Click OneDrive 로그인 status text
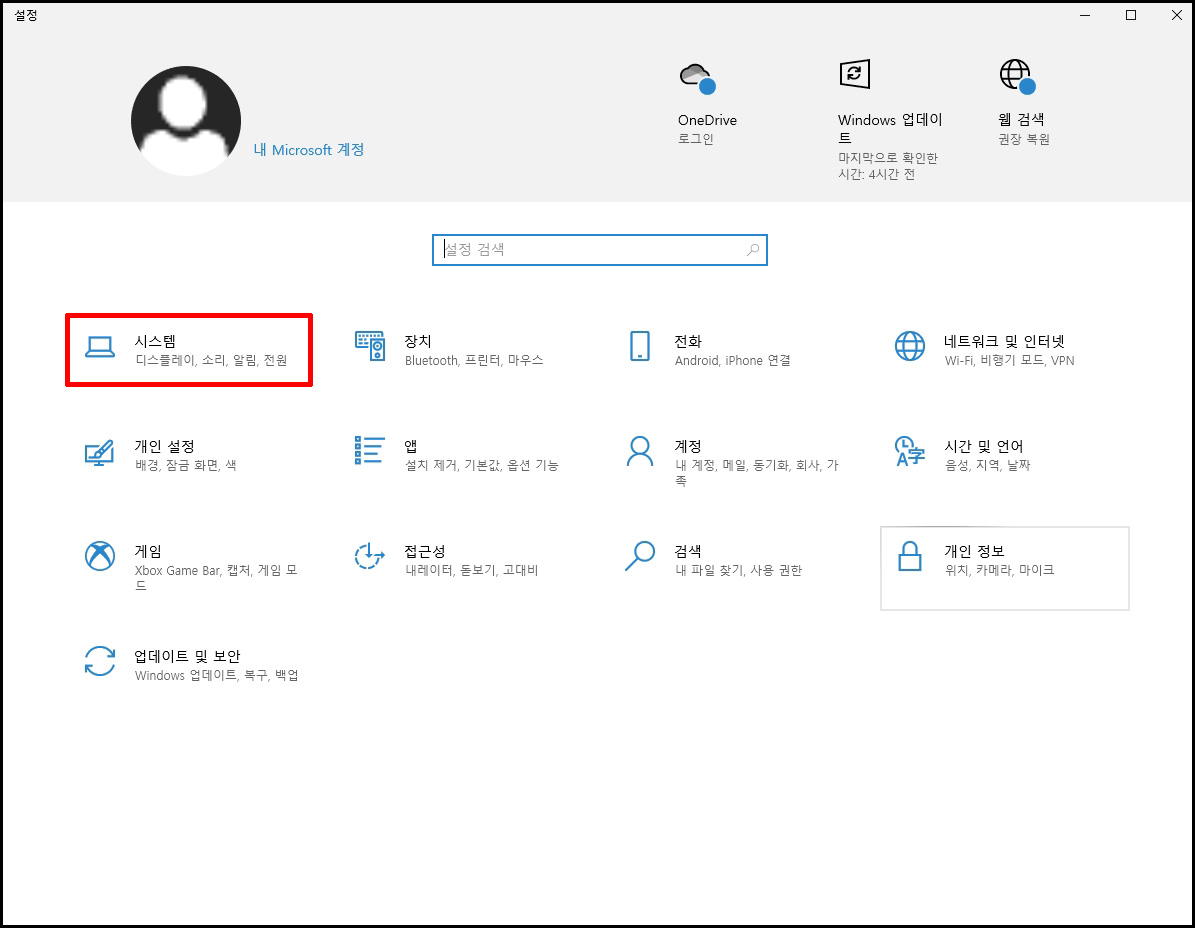This screenshot has width=1195, height=928. (x=696, y=139)
